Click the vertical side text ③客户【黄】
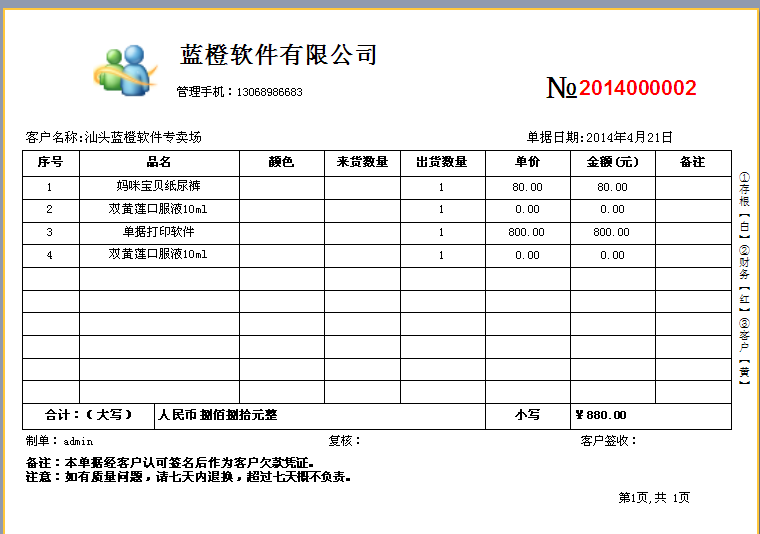The height and width of the screenshot is (534, 760). [x=744, y=351]
